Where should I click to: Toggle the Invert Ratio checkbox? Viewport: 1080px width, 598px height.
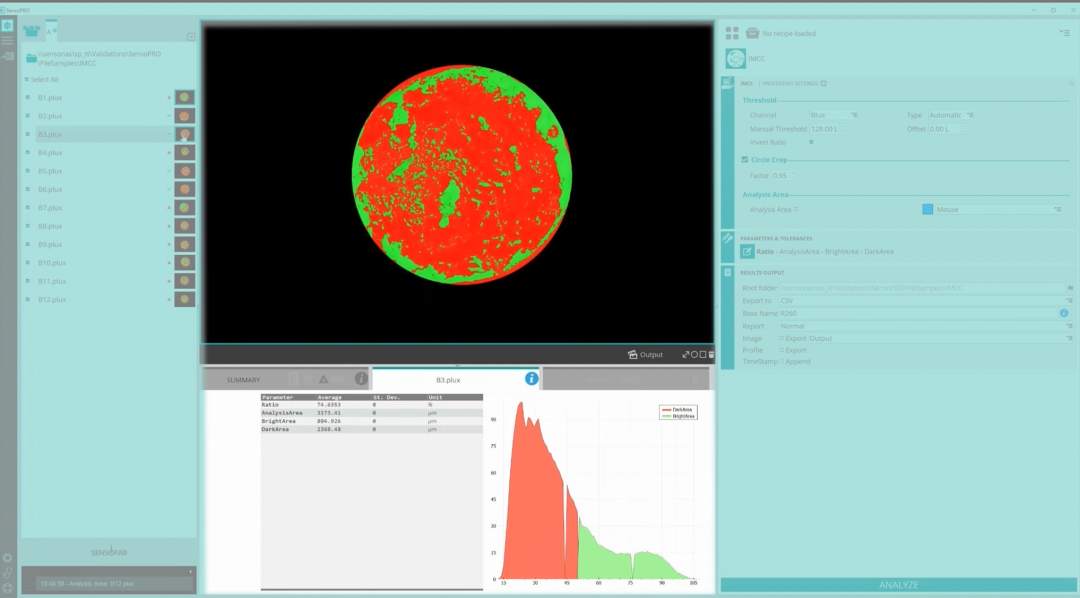pos(811,142)
